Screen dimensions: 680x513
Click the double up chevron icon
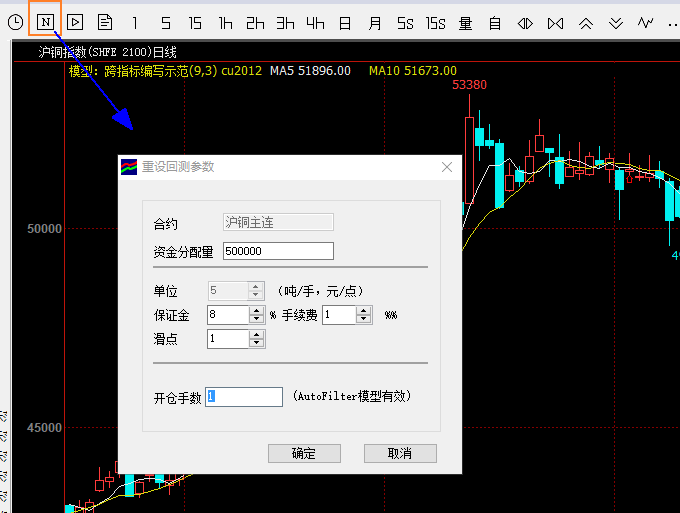pos(586,22)
